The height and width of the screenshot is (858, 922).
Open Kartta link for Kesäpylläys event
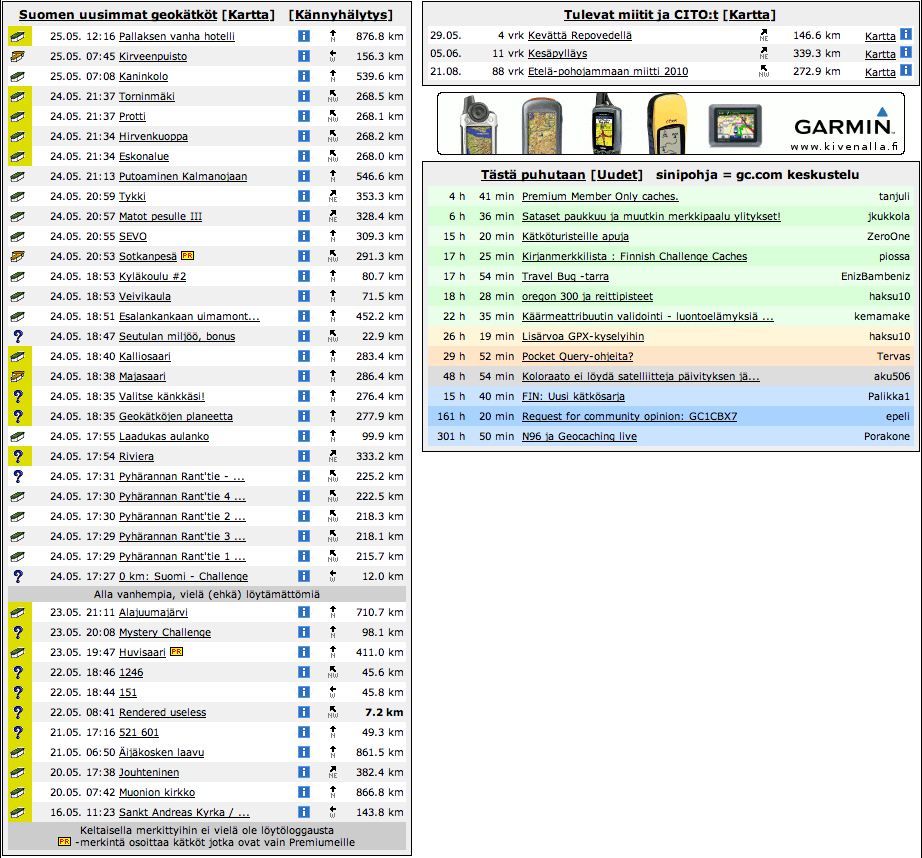pos(880,53)
